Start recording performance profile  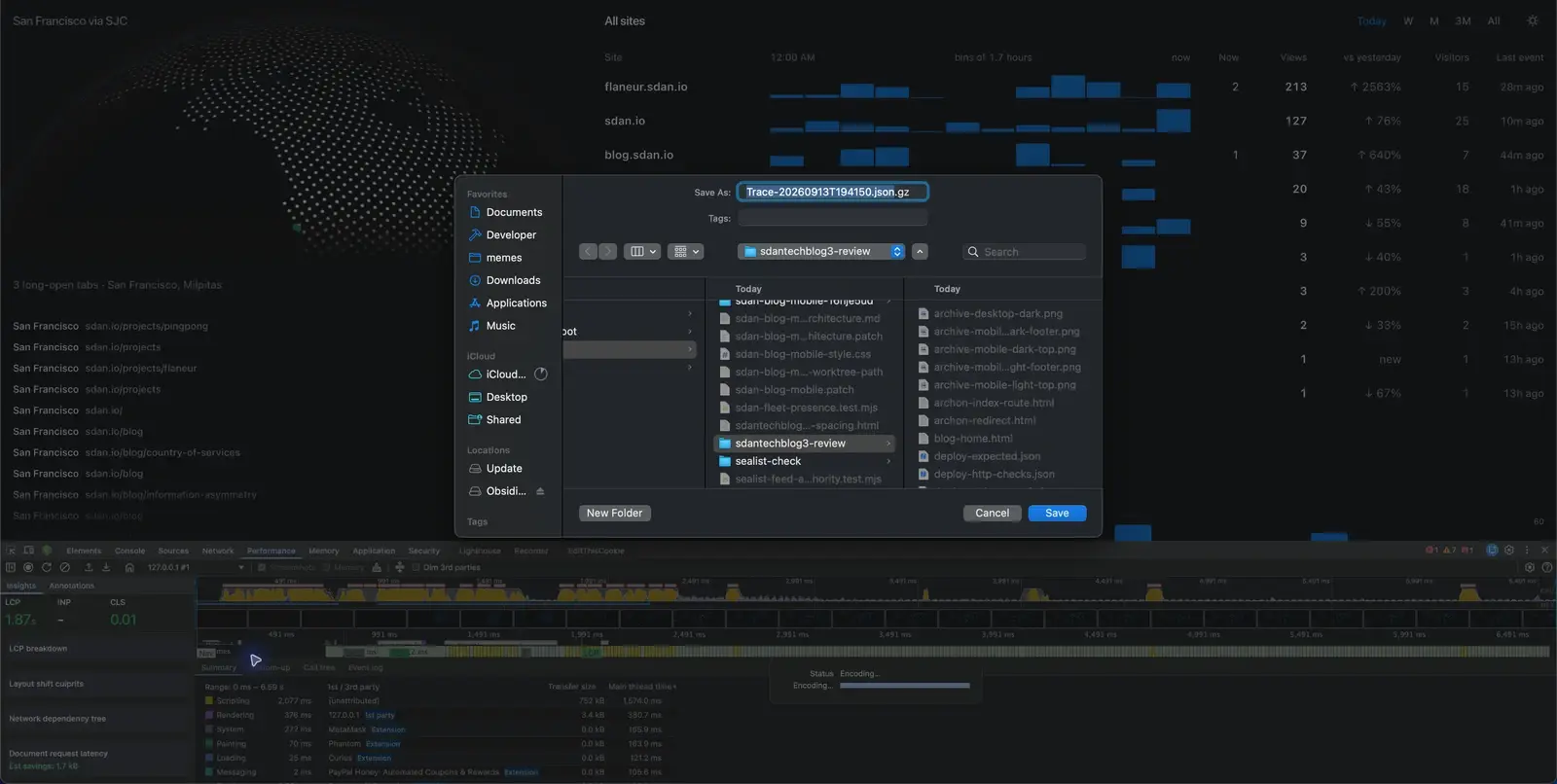(x=28, y=567)
